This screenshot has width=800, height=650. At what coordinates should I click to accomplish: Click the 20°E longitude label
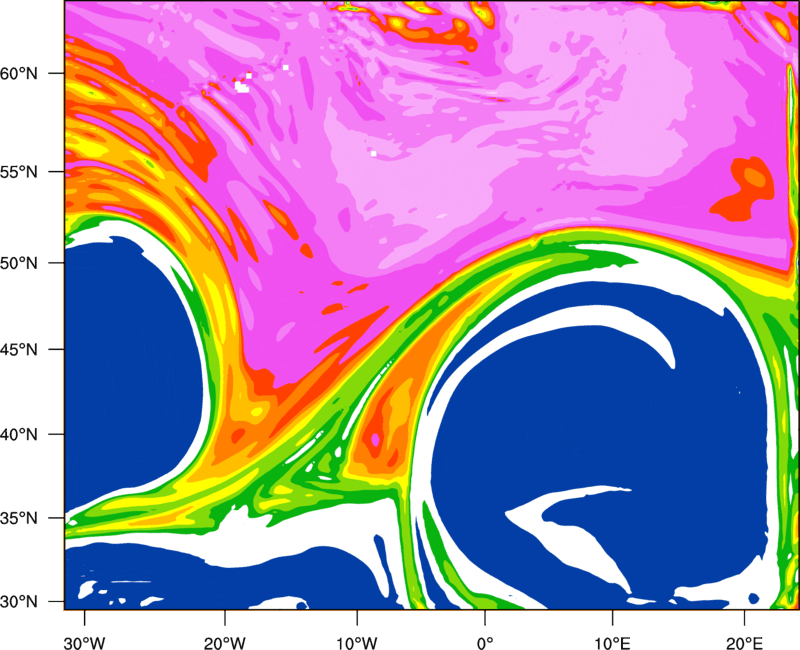pos(744,643)
